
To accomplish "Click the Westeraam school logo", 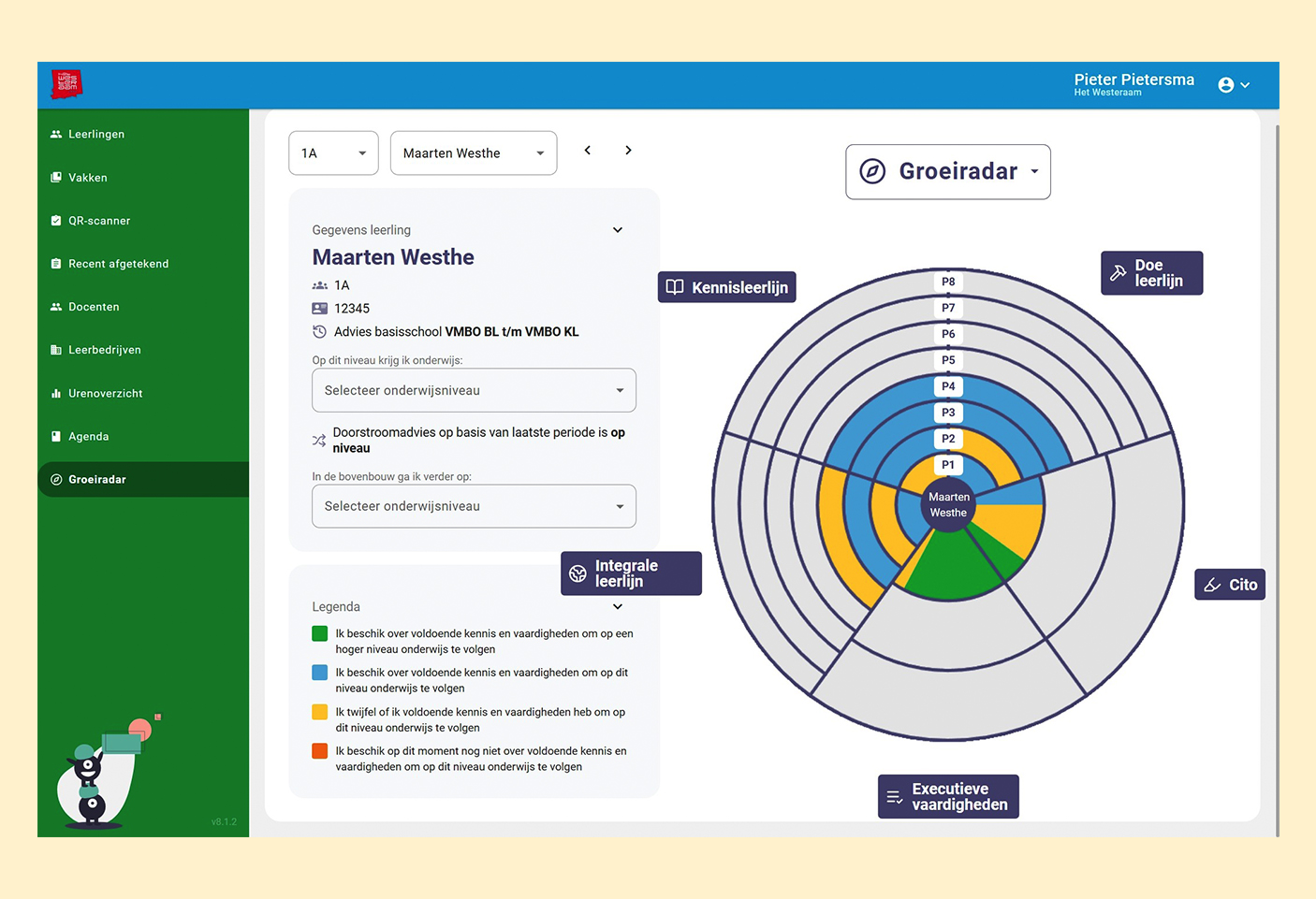I will (x=66, y=84).
